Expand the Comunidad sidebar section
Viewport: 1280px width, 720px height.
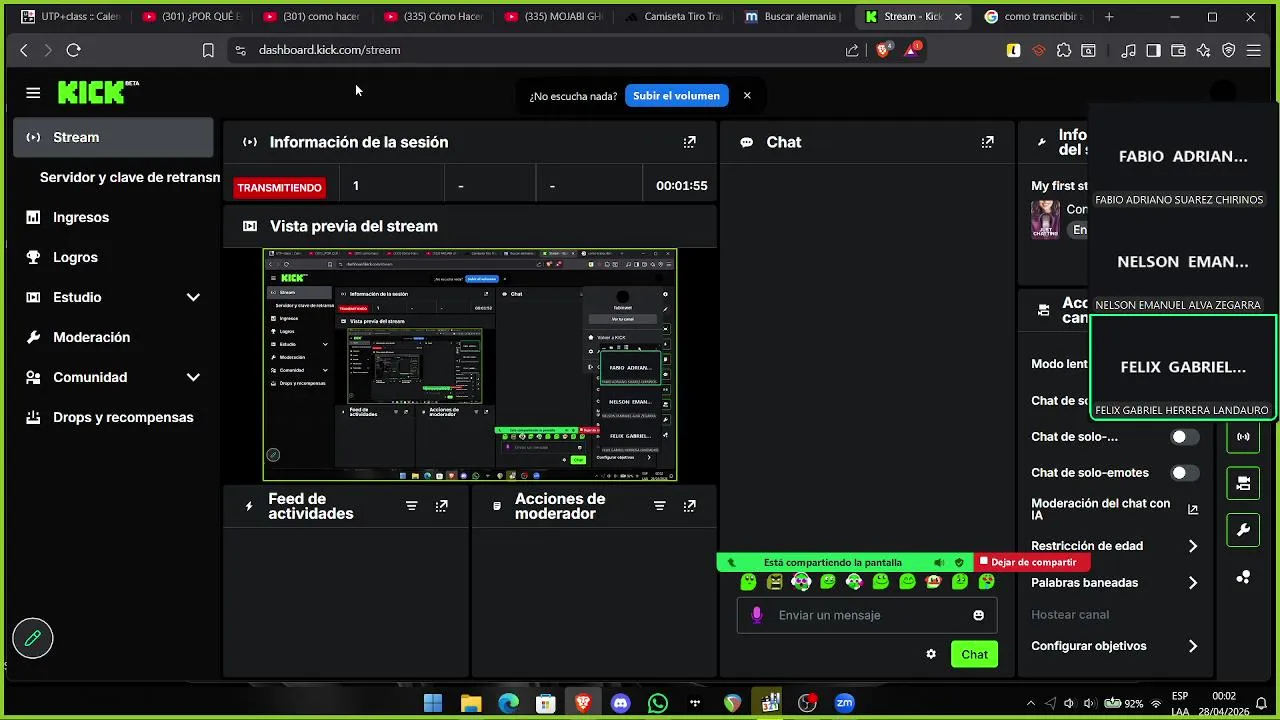(x=193, y=377)
